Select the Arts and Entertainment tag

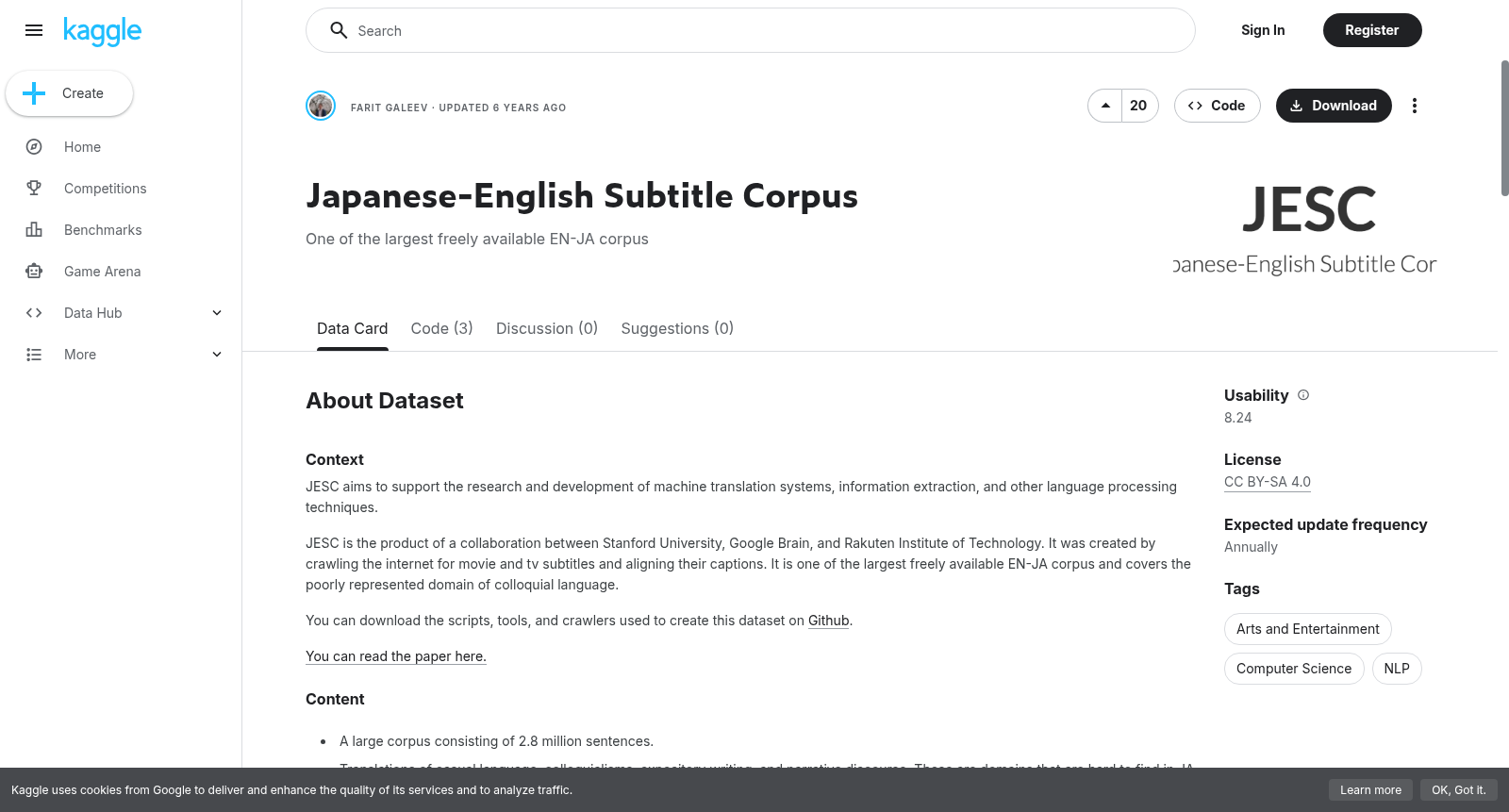1307,629
